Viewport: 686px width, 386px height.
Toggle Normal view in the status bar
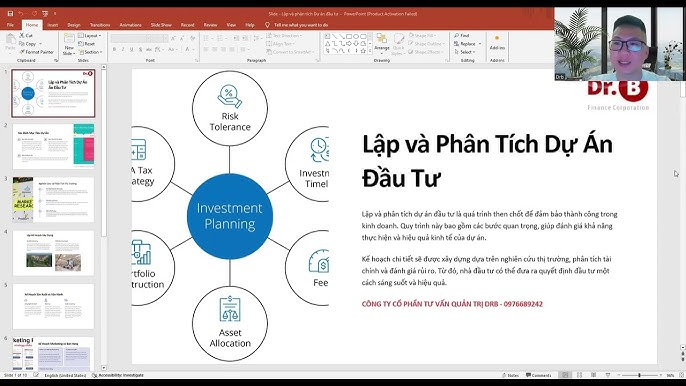click(565, 375)
